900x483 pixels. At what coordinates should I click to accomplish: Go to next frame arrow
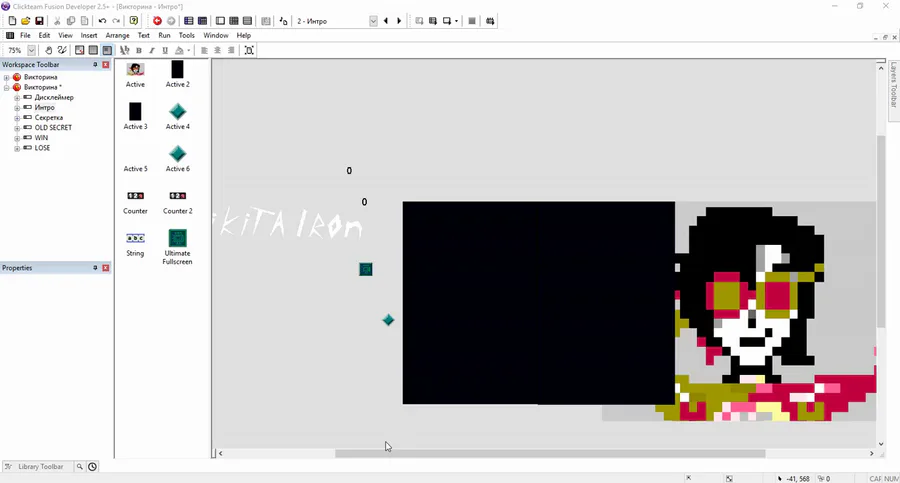coord(399,21)
